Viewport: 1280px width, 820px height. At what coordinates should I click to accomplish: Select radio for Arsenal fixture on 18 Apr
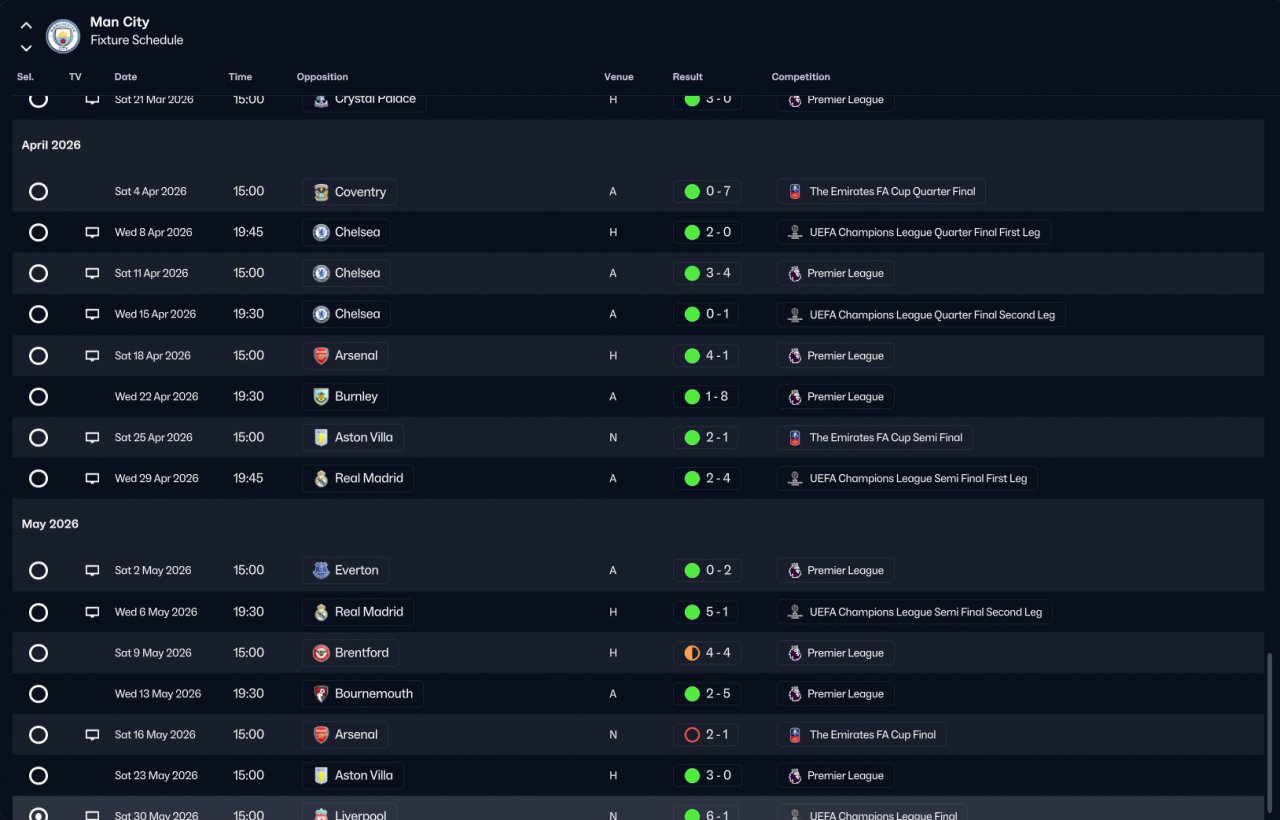tap(38, 355)
